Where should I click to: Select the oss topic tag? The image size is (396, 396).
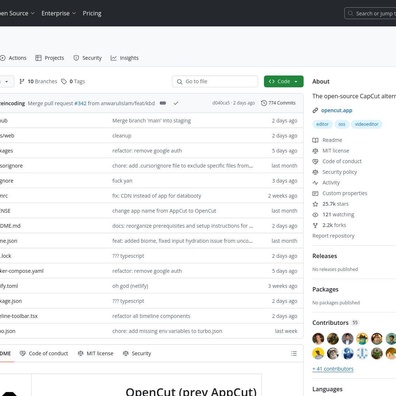pyautogui.click(x=342, y=124)
